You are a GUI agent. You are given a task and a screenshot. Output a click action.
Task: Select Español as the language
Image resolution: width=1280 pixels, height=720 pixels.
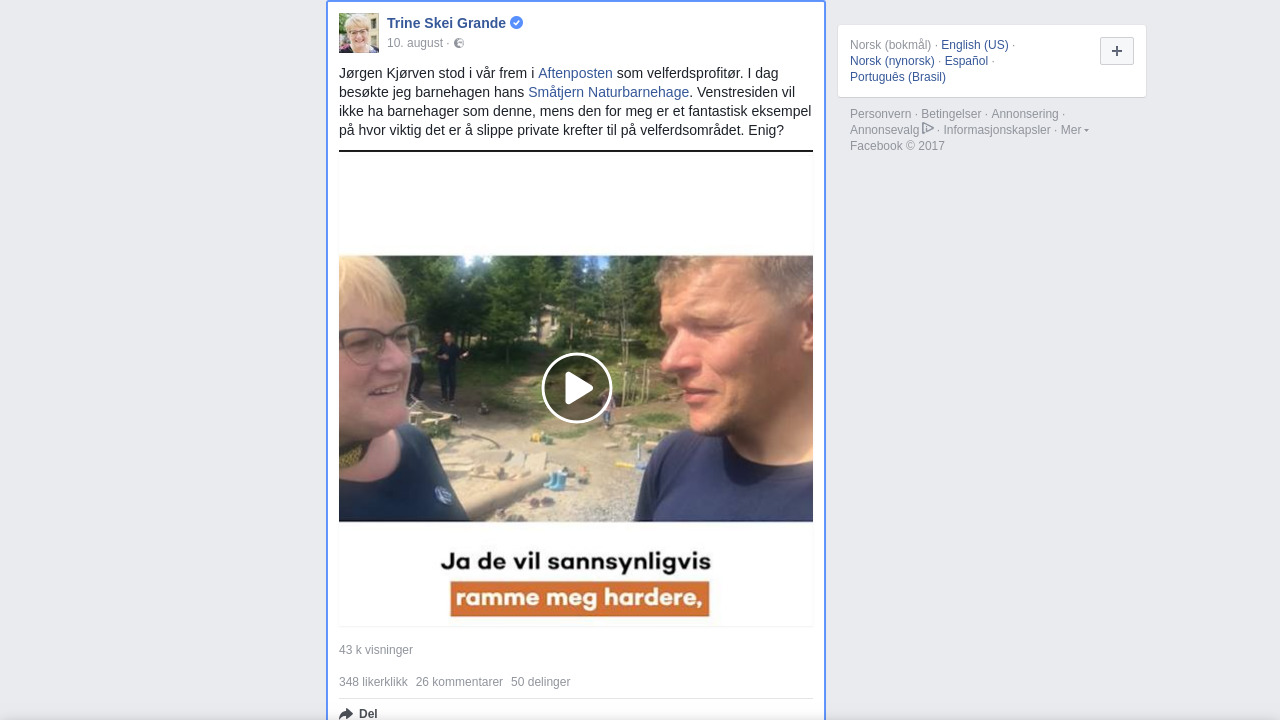966,61
